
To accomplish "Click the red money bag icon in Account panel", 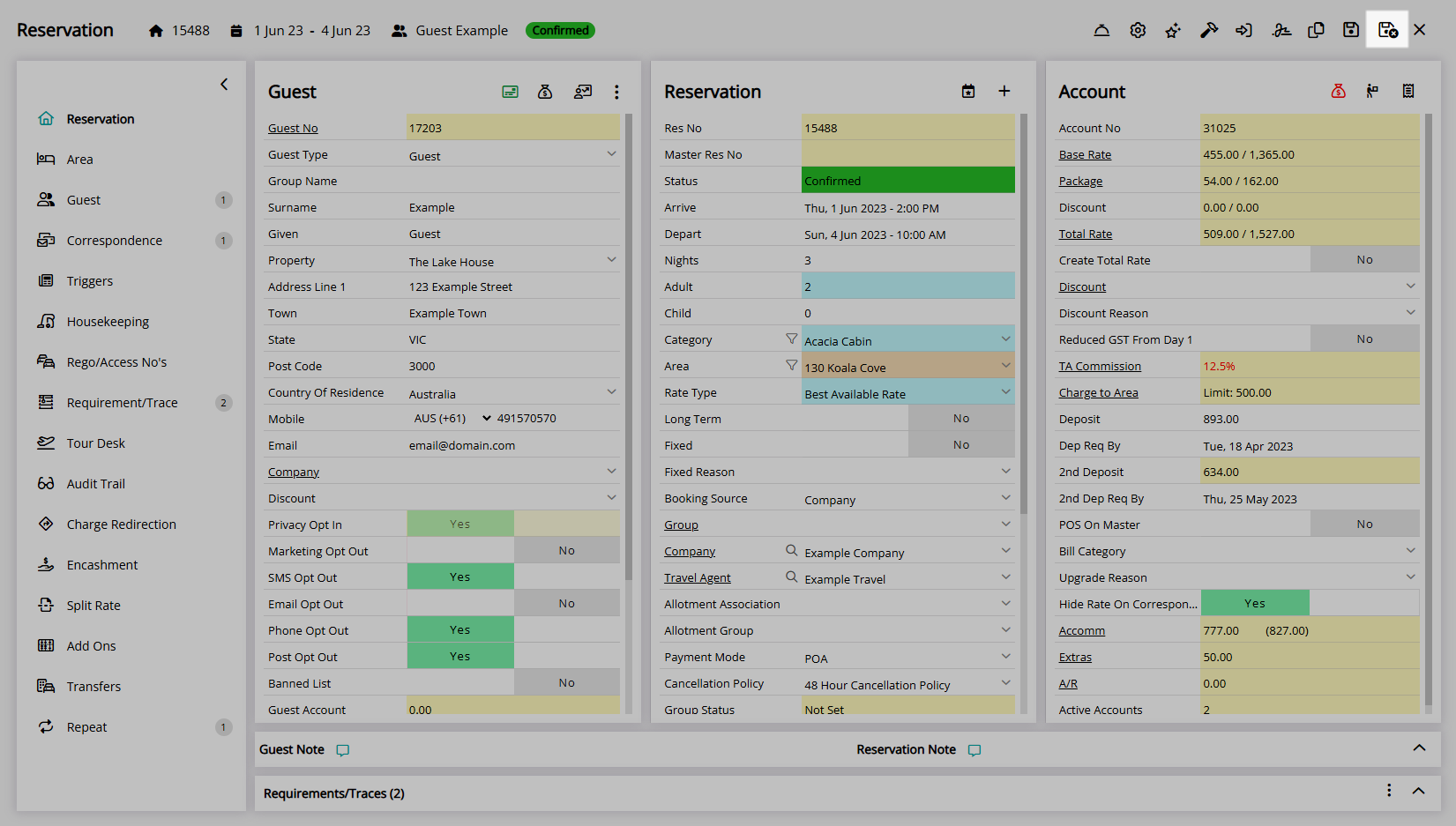I will [x=1338, y=92].
